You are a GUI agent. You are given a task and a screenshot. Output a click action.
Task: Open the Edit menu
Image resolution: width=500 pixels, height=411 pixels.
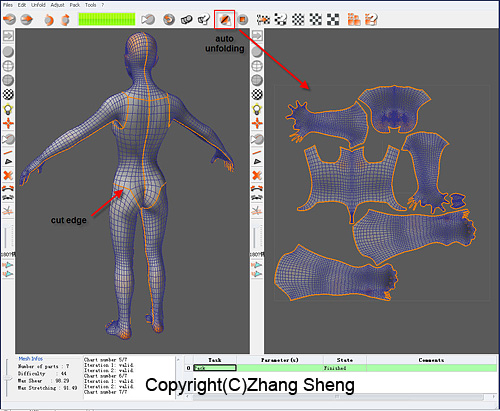(x=22, y=5)
